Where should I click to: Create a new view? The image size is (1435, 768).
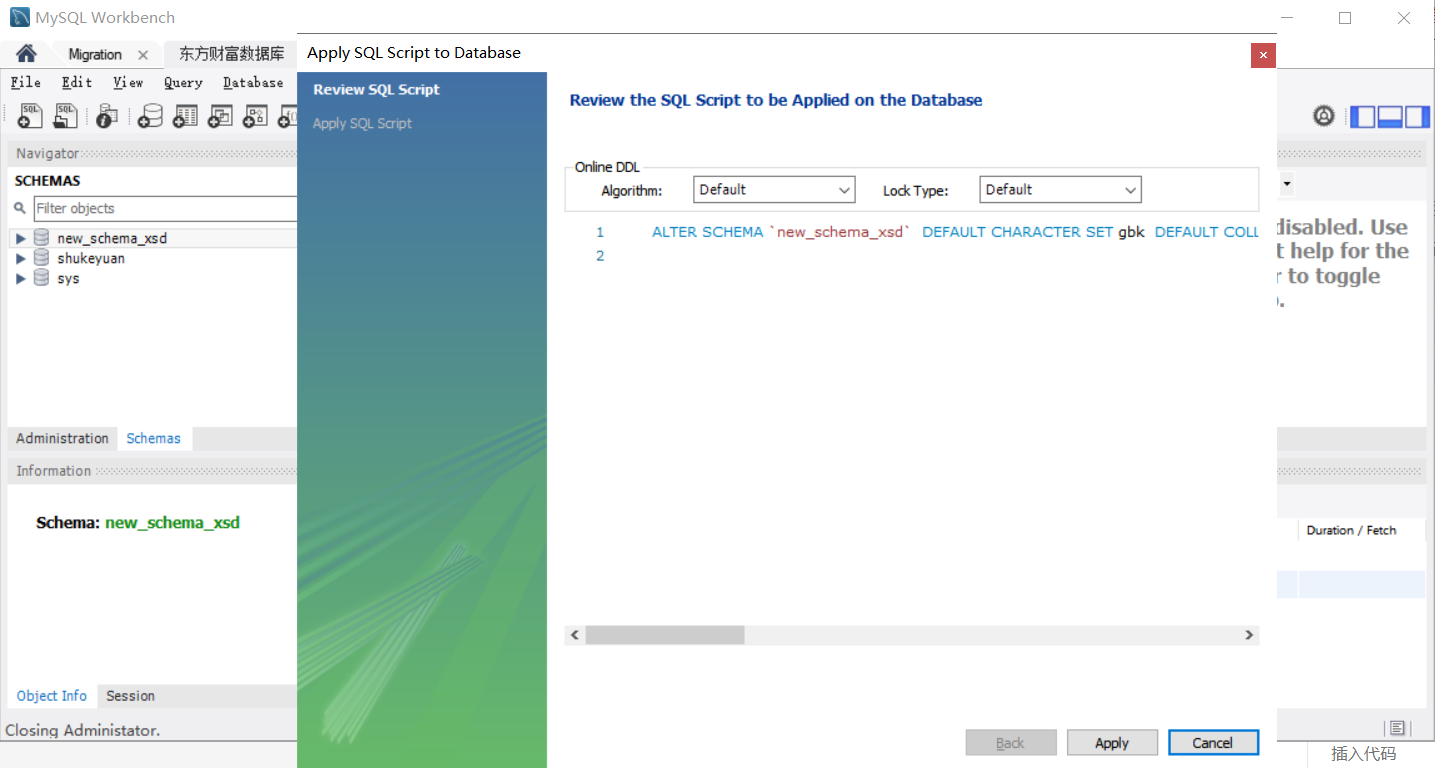pos(220,116)
